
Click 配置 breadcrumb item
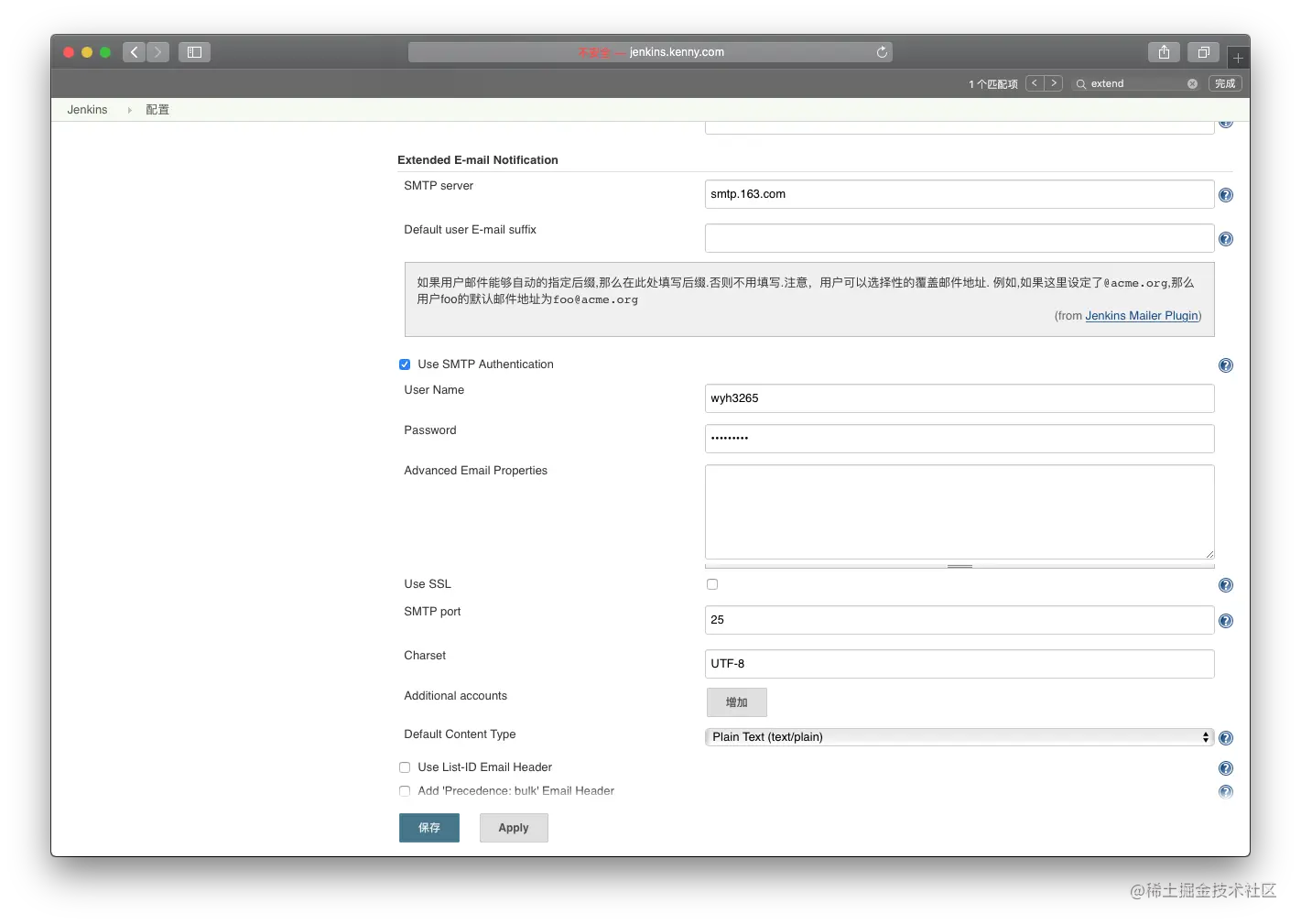pos(157,110)
